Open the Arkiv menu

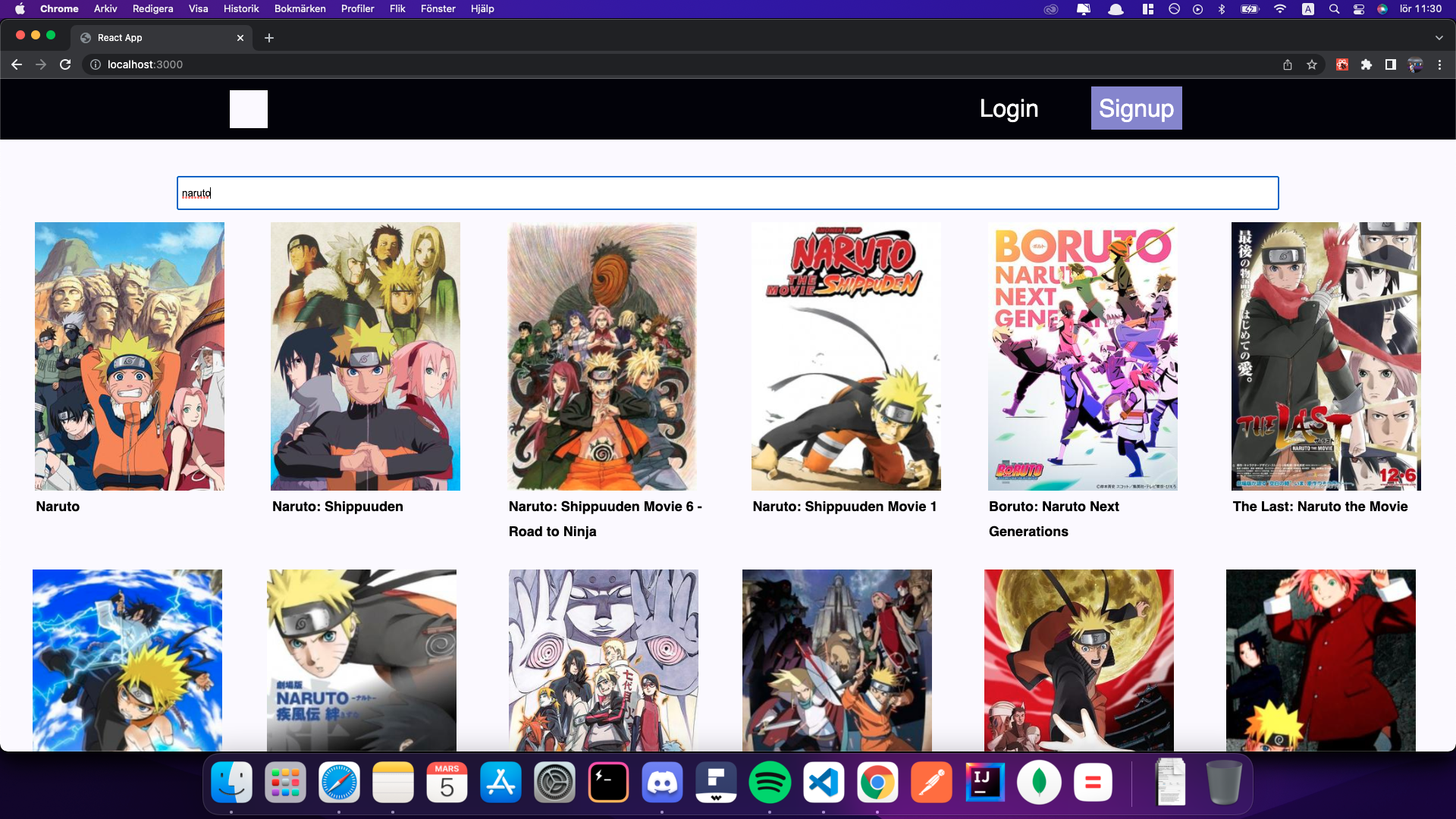(105, 9)
